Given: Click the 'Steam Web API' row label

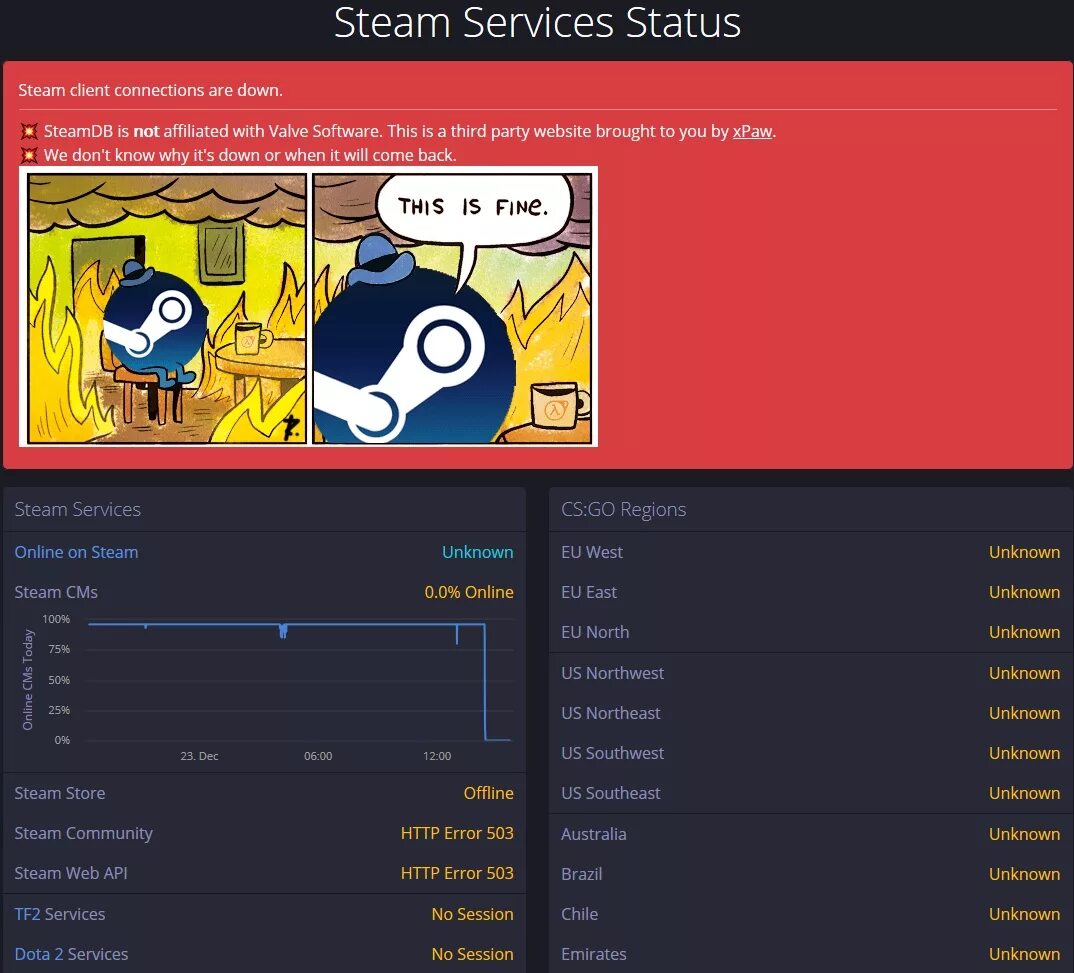Looking at the screenshot, I should tap(71, 873).
